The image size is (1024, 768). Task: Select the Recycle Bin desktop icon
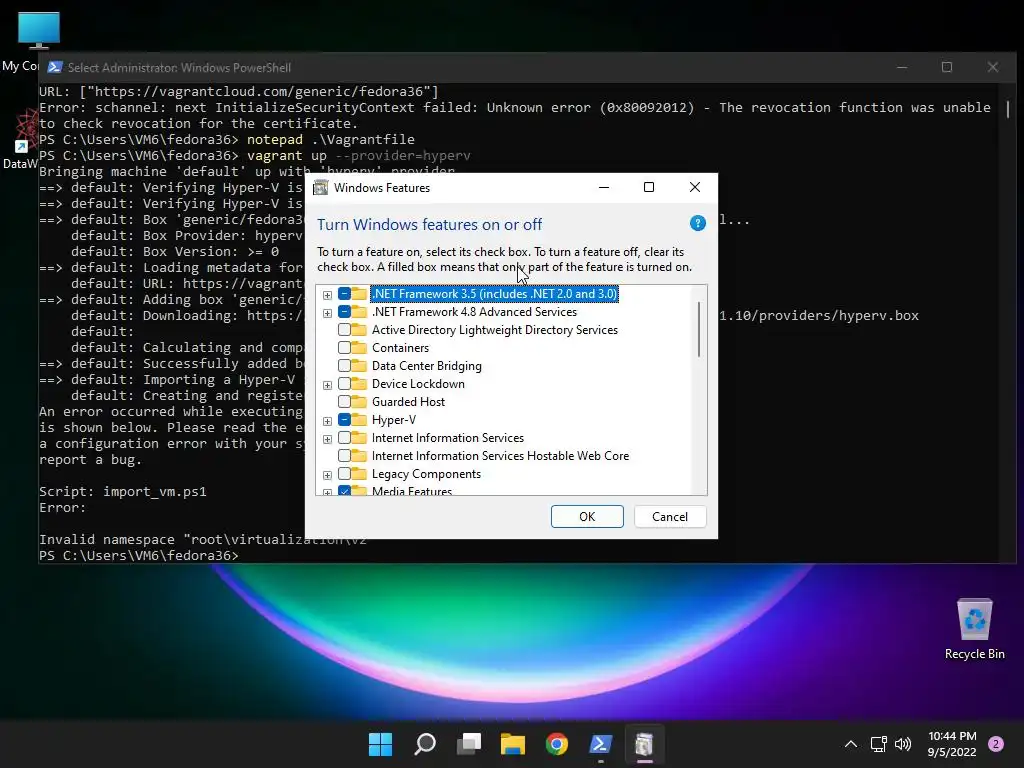point(974,620)
